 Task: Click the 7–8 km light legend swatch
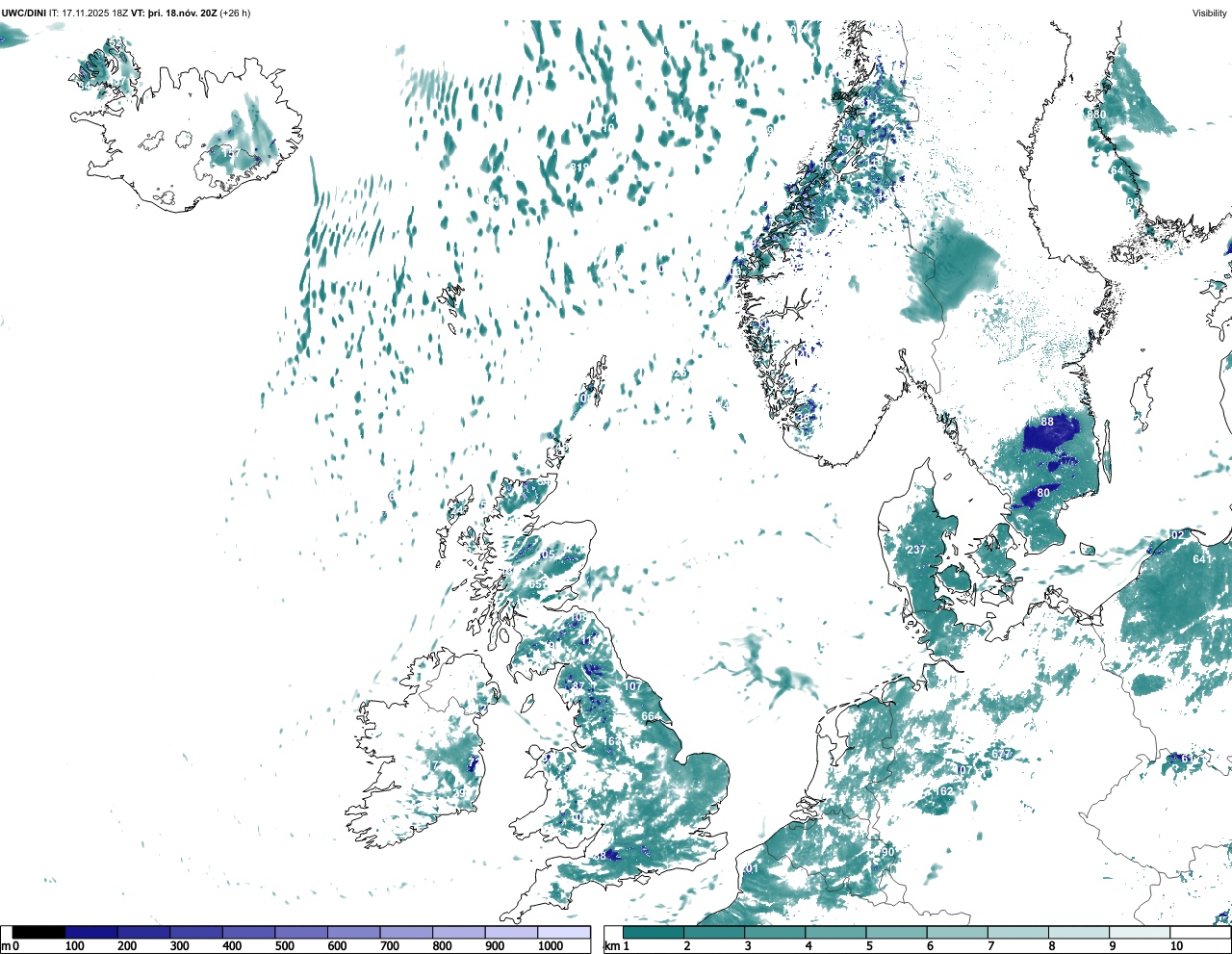coord(1017,932)
